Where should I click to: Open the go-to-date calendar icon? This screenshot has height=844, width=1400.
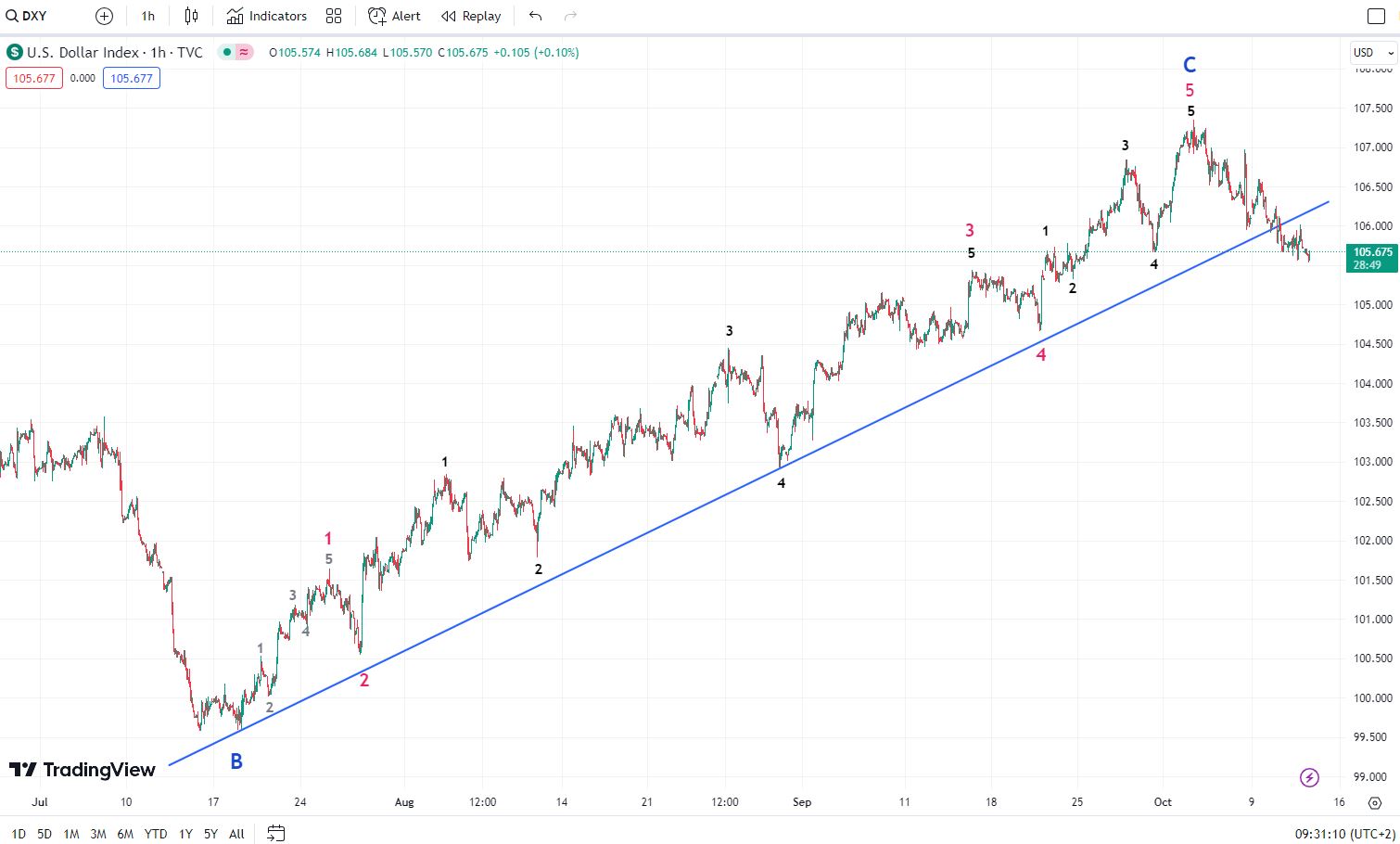point(275,833)
